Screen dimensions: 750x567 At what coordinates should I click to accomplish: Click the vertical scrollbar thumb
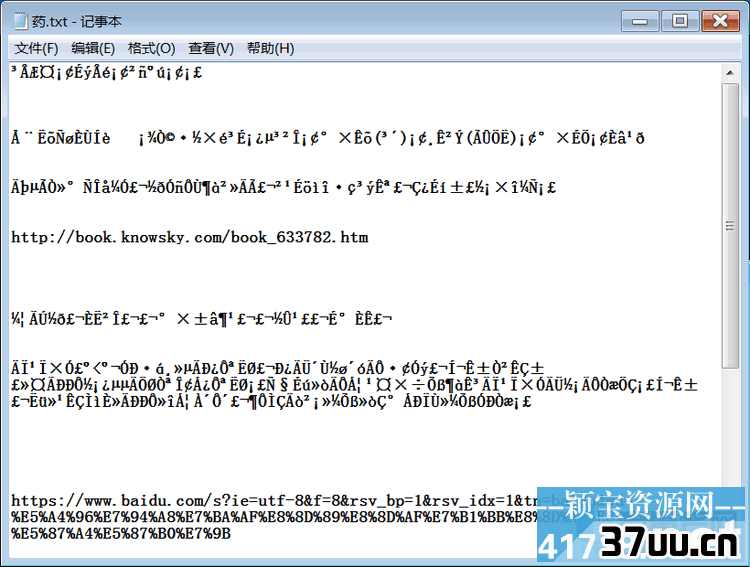click(x=730, y=226)
